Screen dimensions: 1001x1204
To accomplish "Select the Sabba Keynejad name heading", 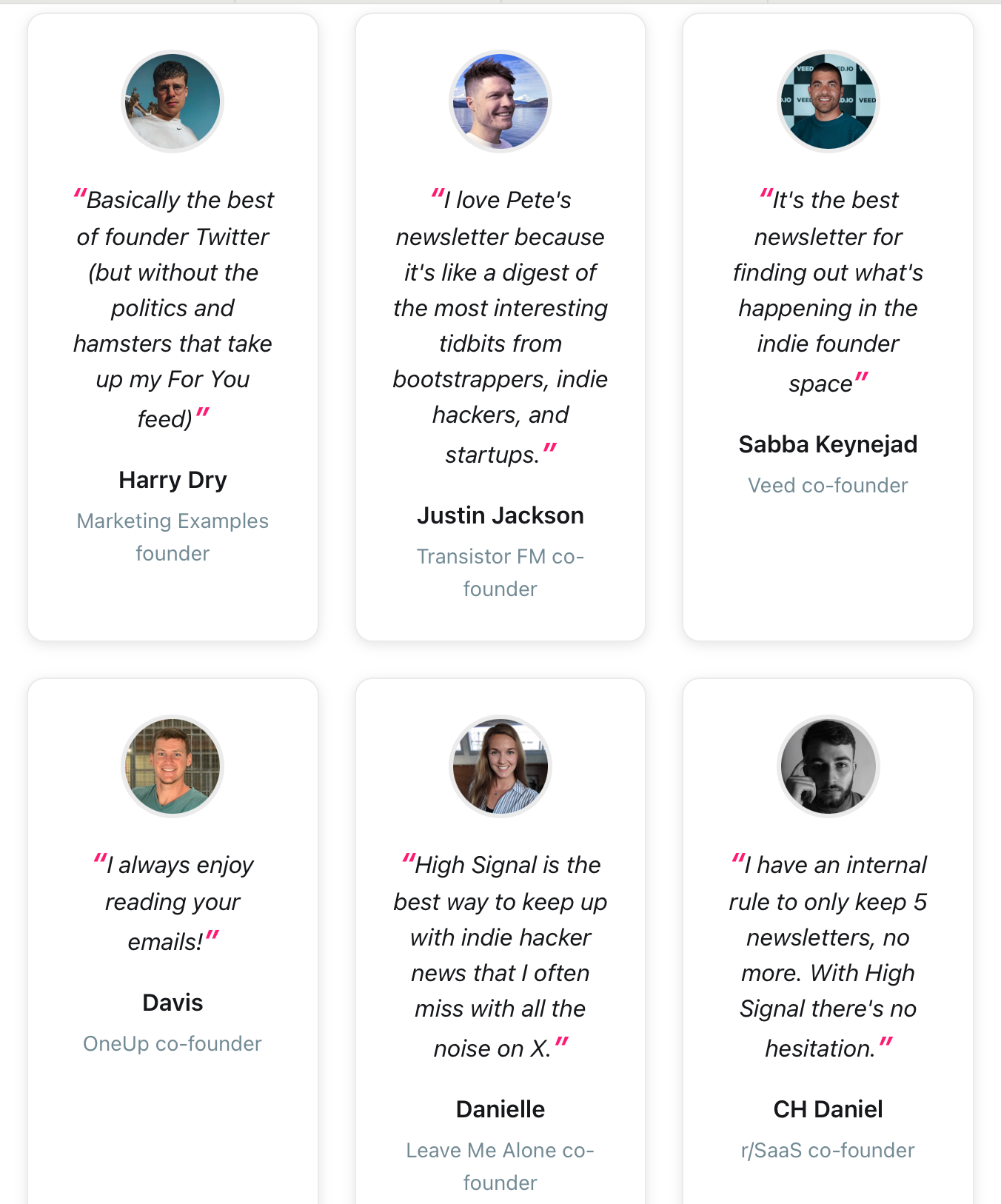I will click(828, 444).
